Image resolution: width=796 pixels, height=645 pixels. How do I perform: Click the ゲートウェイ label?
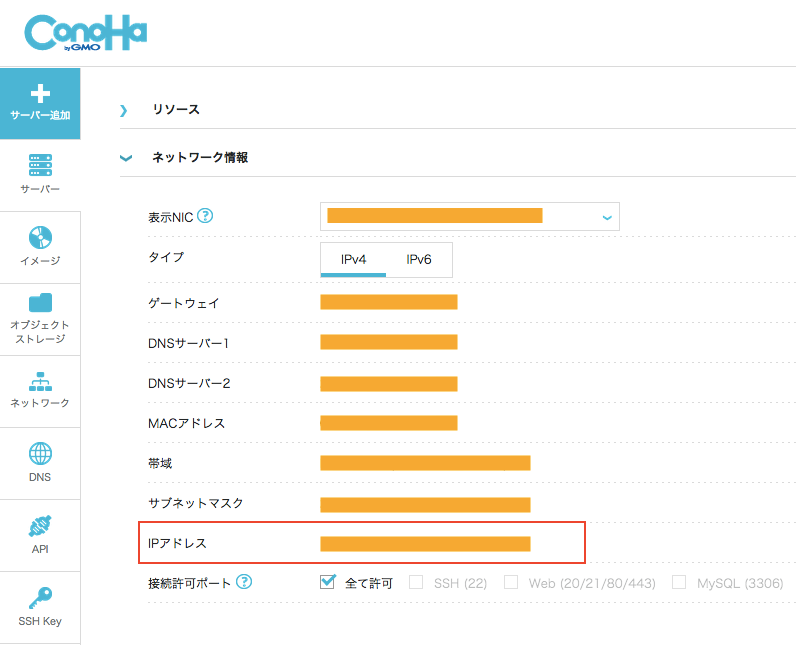(183, 303)
